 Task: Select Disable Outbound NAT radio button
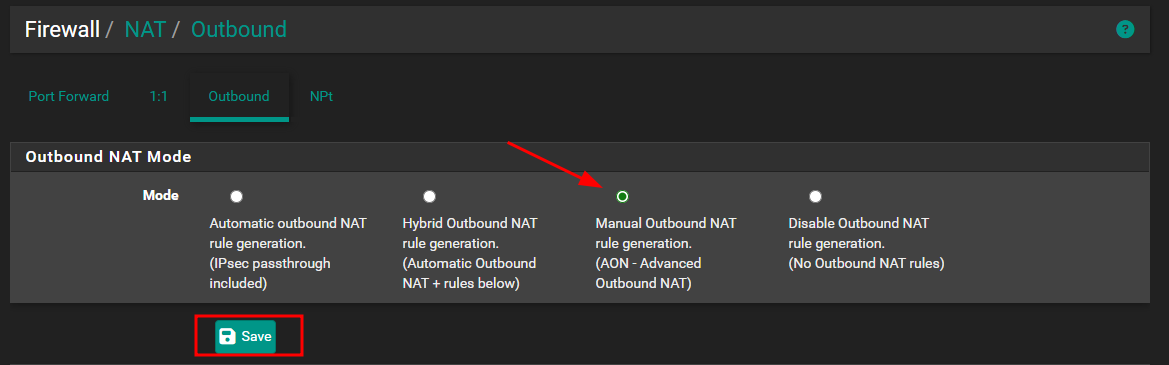coord(816,197)
